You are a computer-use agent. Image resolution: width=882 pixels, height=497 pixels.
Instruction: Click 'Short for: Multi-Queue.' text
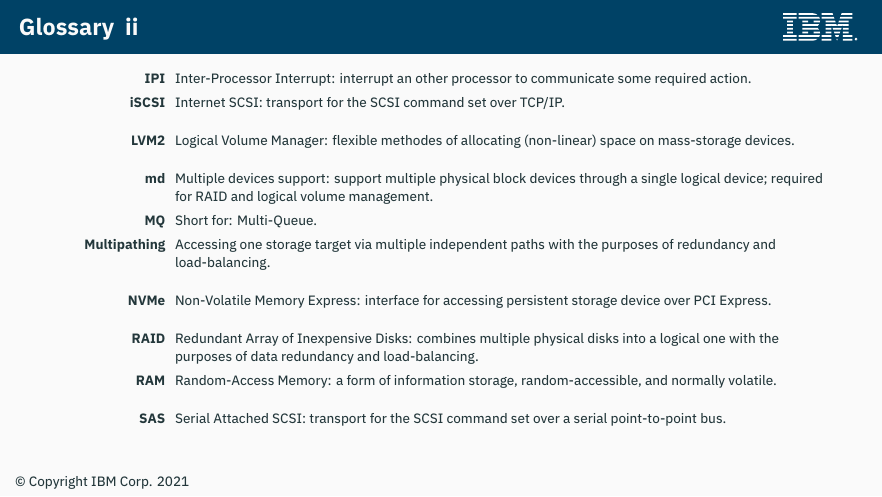point(246,221)
